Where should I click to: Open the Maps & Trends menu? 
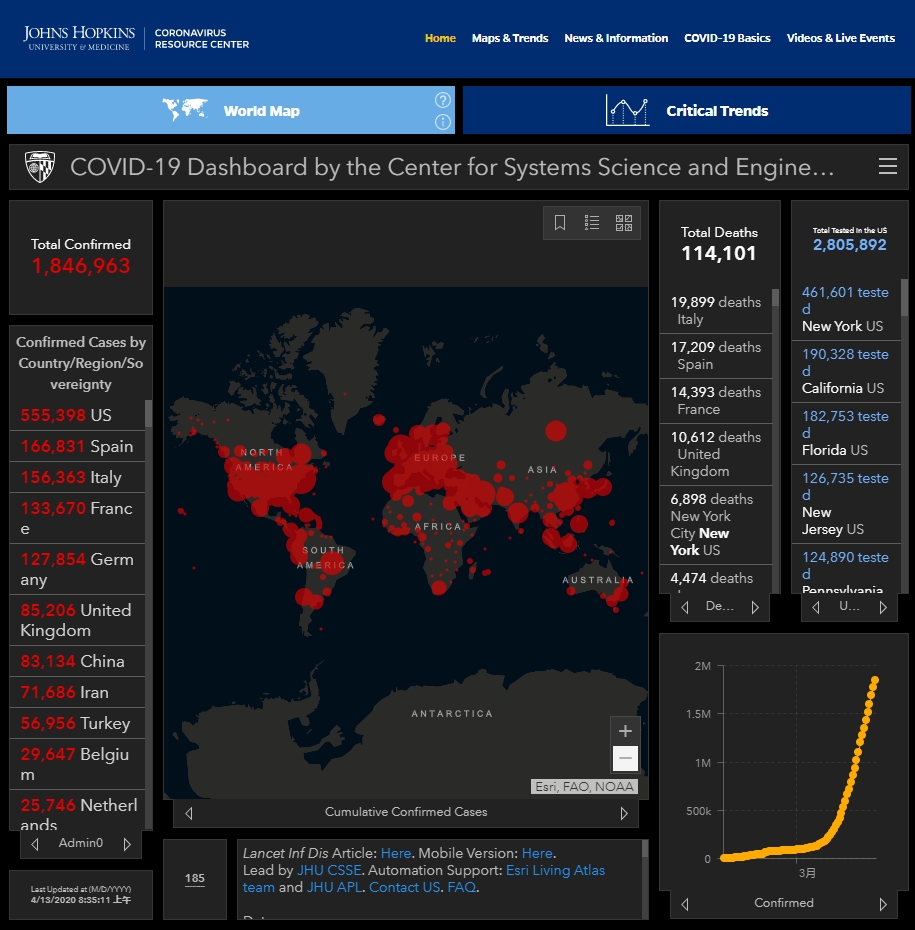pos(510,38)
